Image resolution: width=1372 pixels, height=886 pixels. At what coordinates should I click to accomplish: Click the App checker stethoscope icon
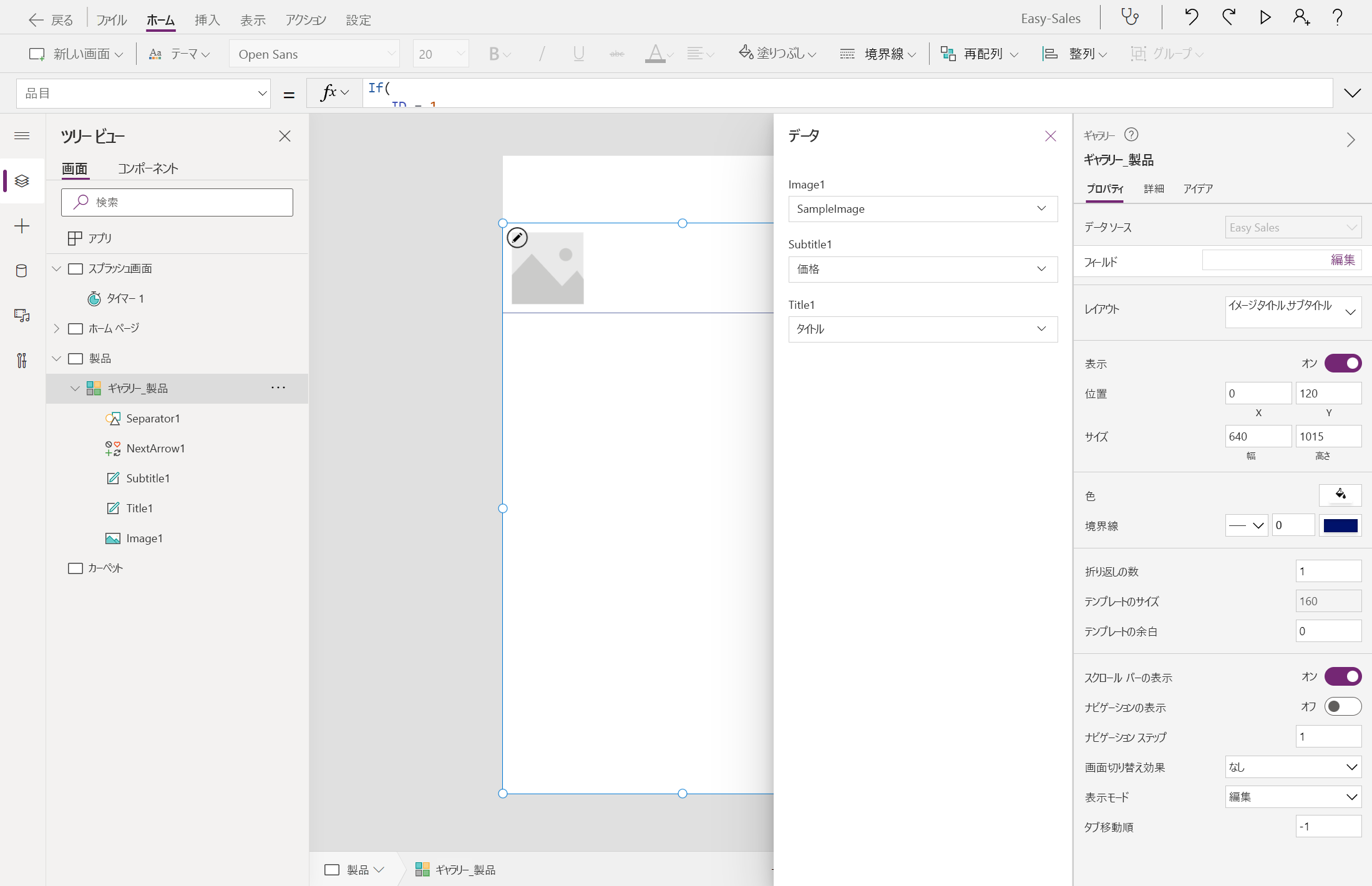1130,17
